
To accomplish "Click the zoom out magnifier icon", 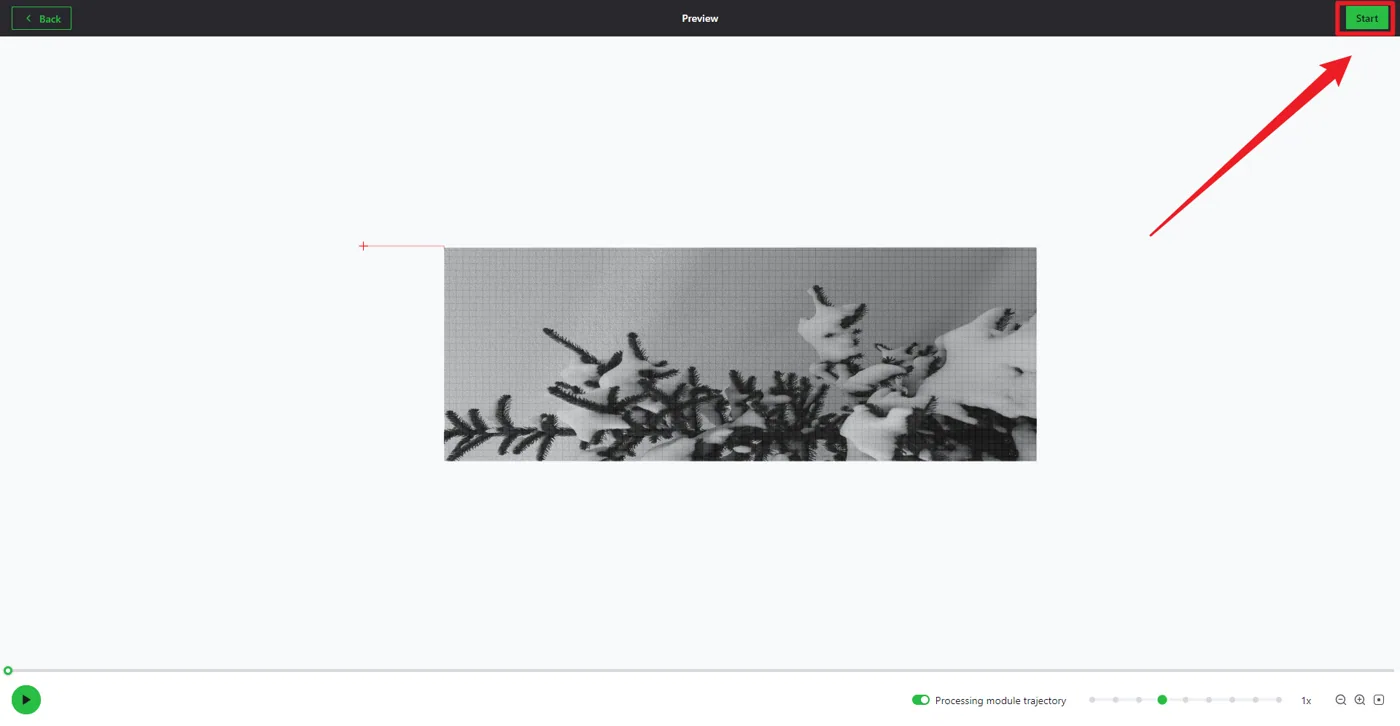I will 1341,700.
